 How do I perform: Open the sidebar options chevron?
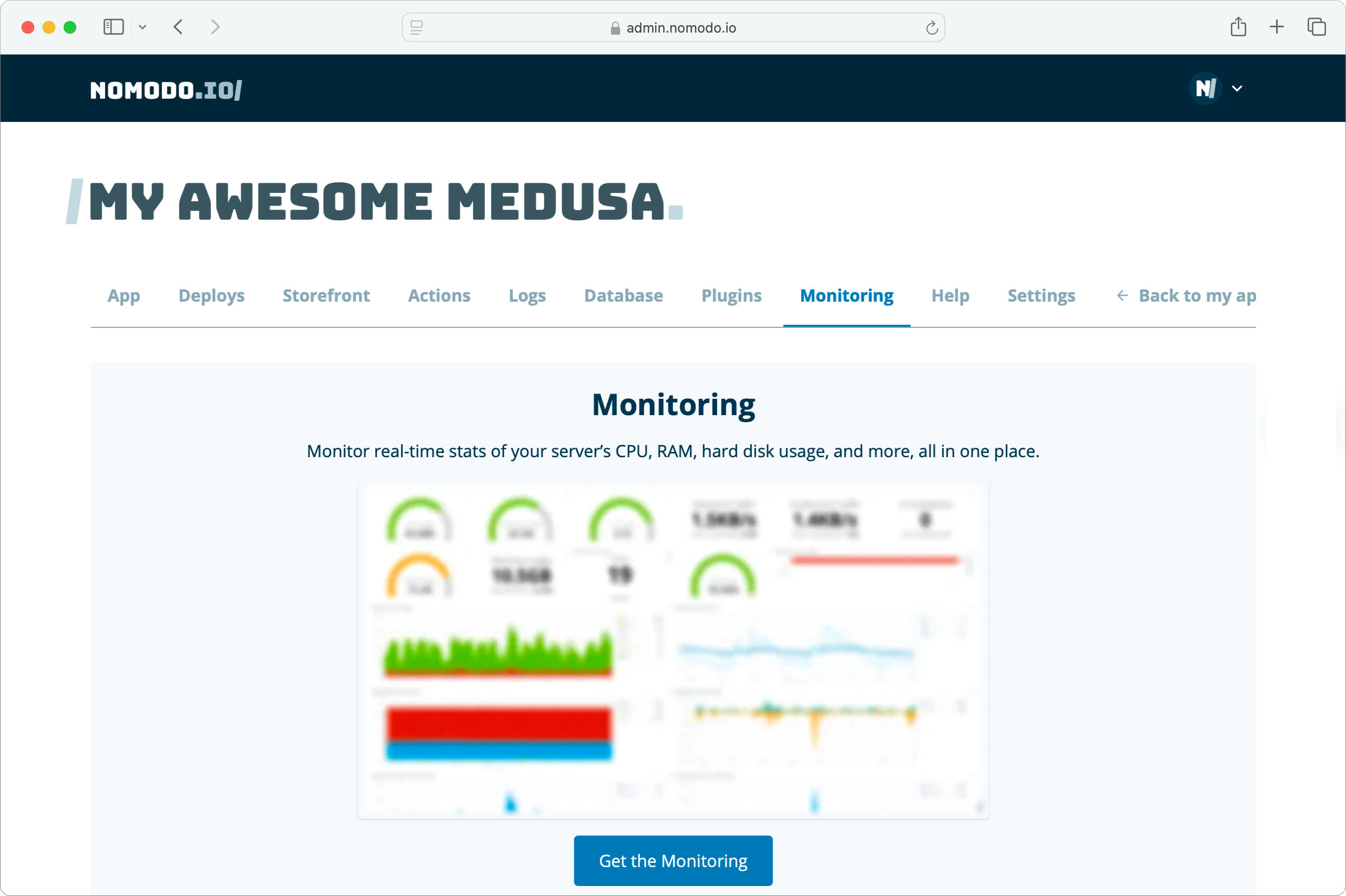click(143, 27)
